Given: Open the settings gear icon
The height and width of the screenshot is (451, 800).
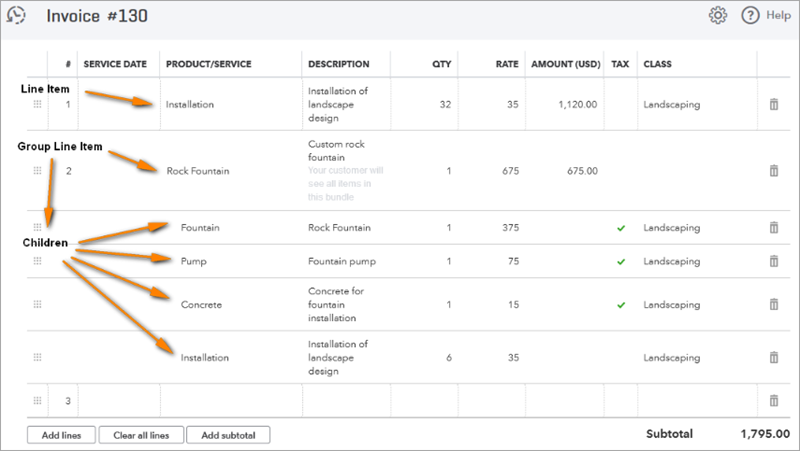Looking at the screenshot, I should pyautogui.click(x=718, y=15).
